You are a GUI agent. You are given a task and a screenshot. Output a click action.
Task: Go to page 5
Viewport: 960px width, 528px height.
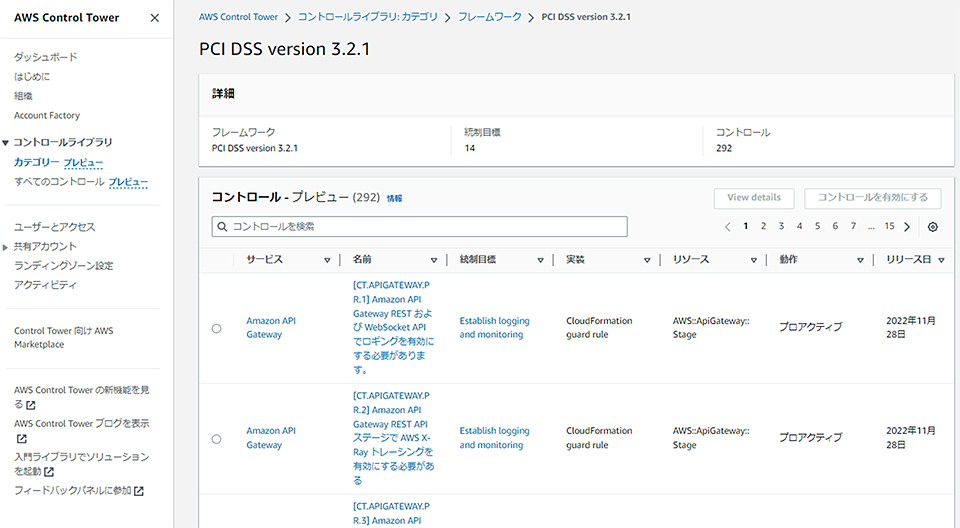pos(817,226)
